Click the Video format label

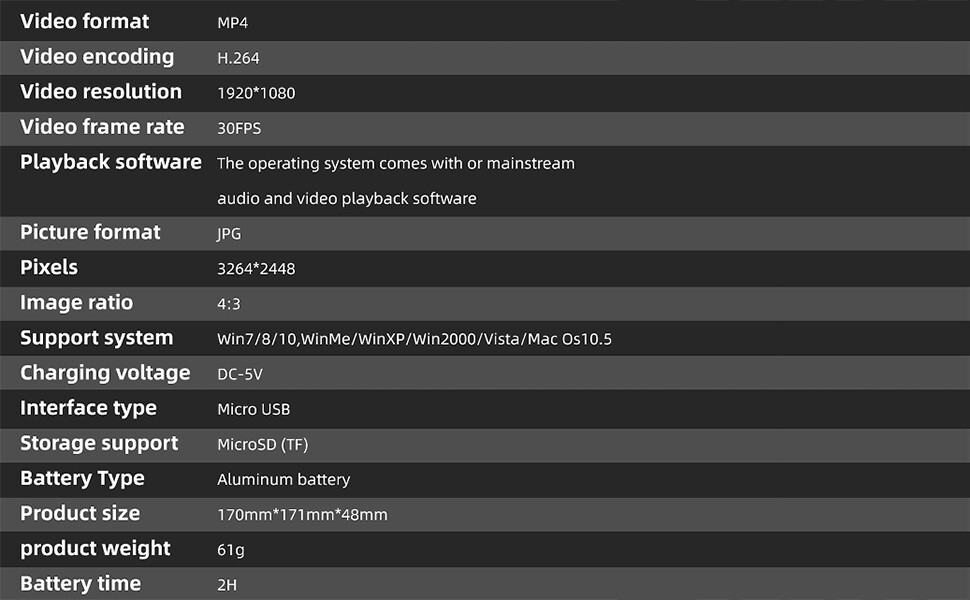[x=84, y=22]
